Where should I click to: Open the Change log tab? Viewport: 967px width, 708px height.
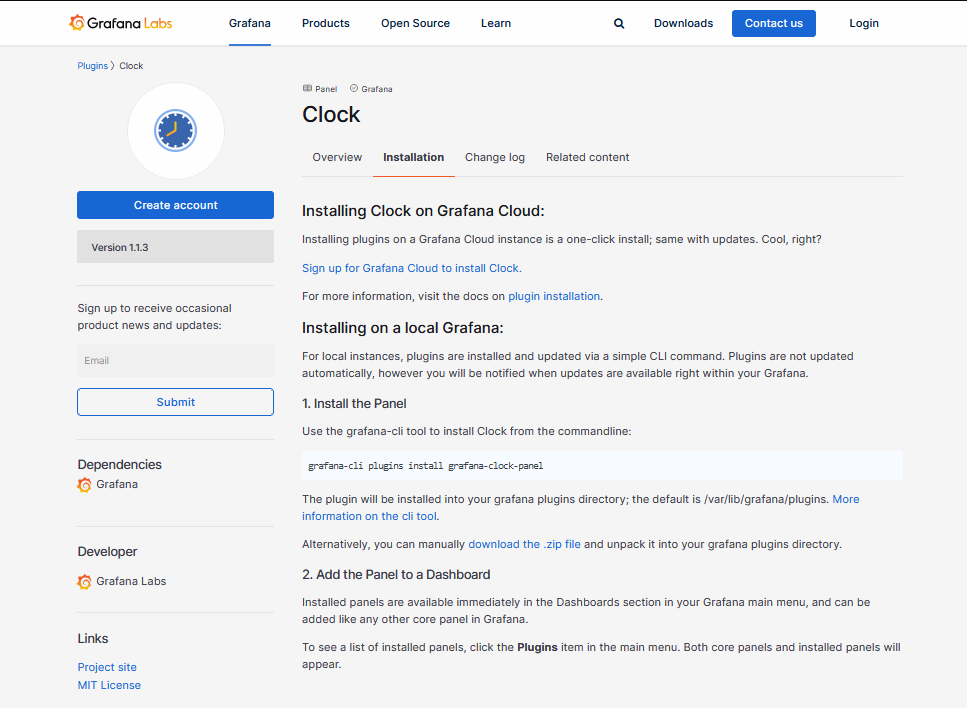pyautogui.click(x=495, y=157)
